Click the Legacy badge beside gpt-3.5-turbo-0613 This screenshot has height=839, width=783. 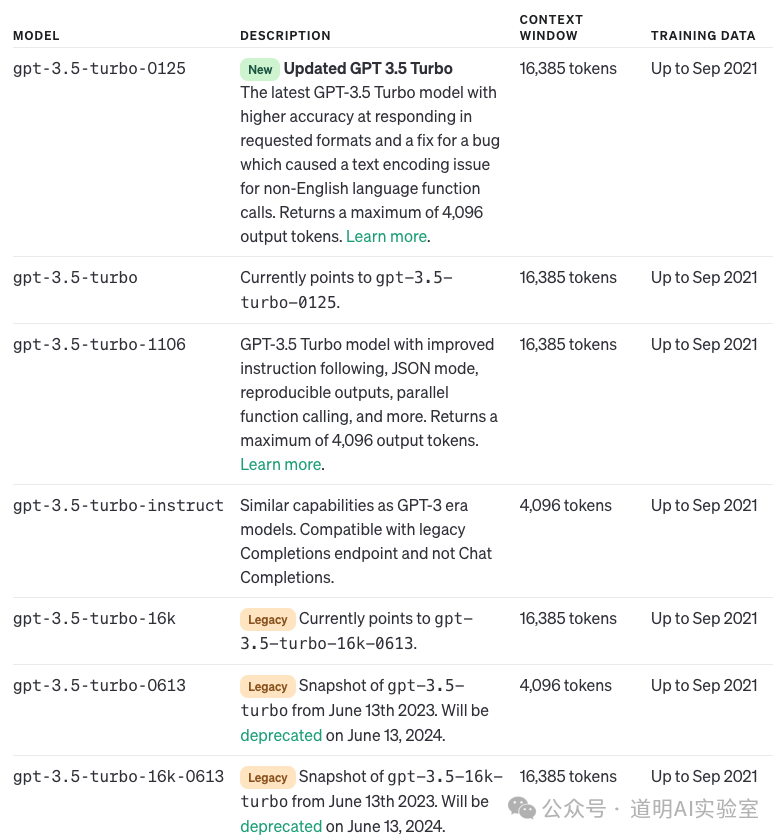[x=267, y=687]
